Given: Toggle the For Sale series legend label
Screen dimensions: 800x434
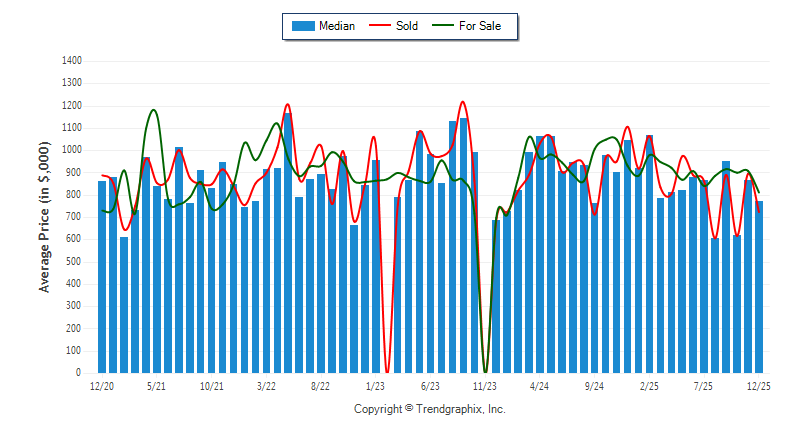Looking at the screenshot, I should [480, 26].
